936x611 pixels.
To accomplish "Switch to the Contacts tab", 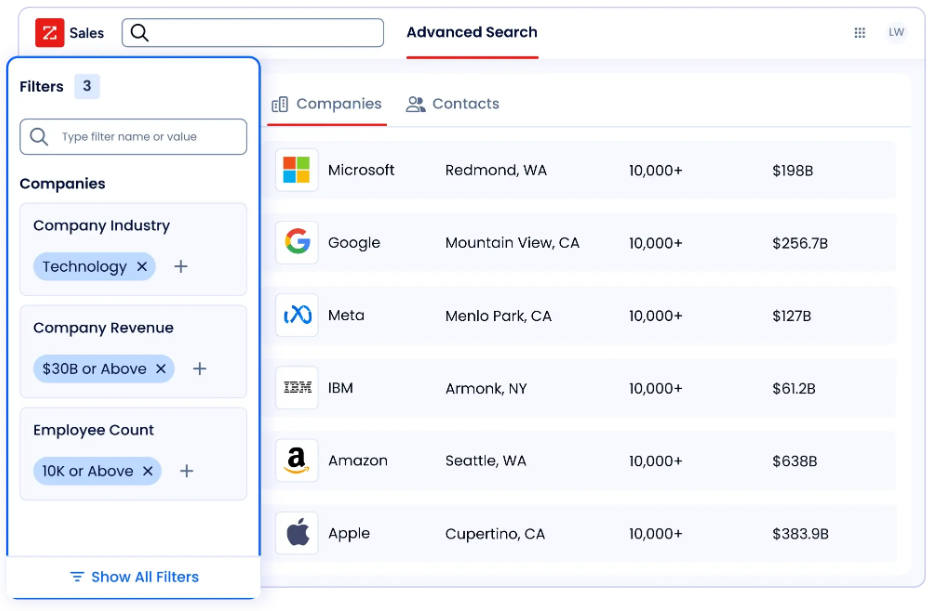I will point(453,104).
